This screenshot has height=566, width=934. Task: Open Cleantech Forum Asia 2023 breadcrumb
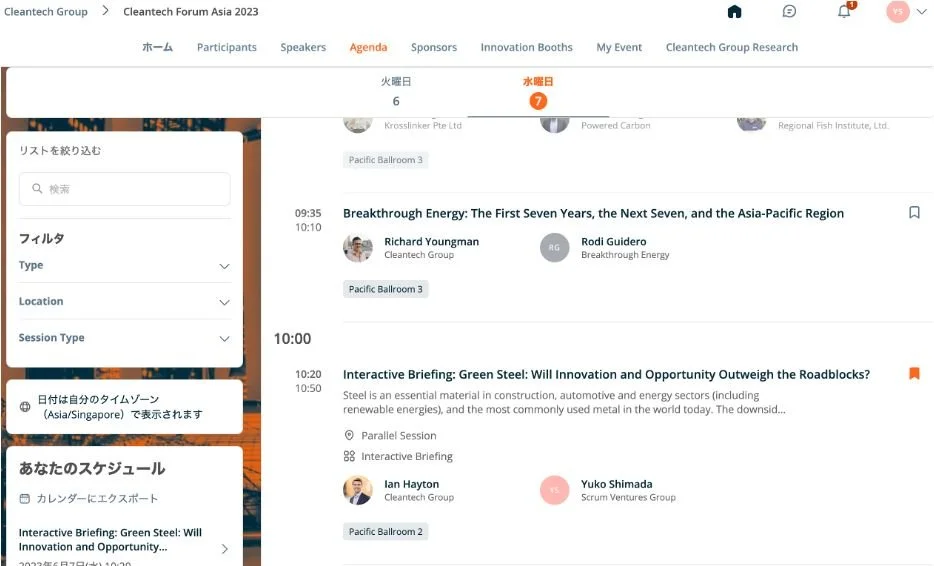[x=191, y=11]
